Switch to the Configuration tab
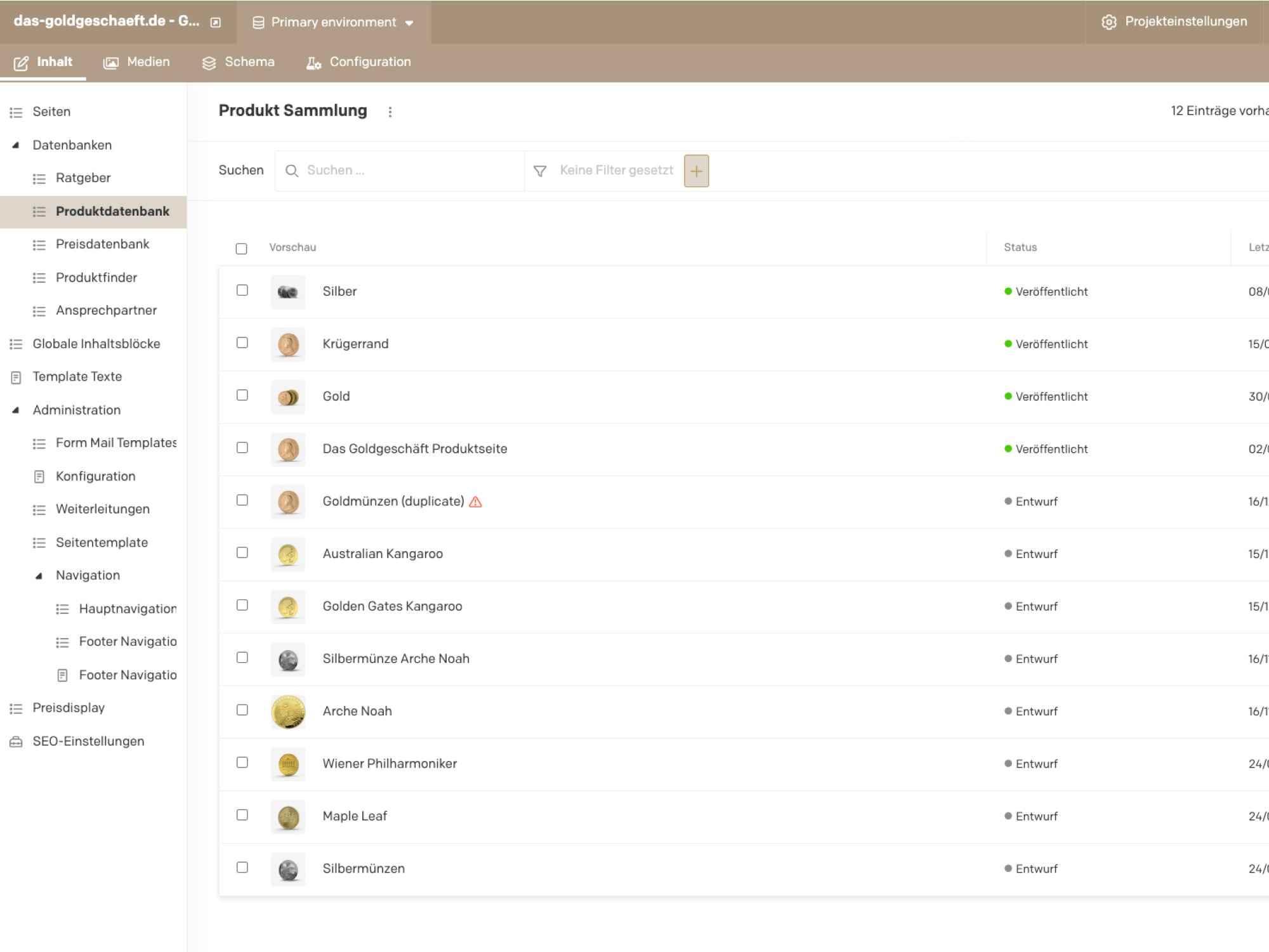 358,62
